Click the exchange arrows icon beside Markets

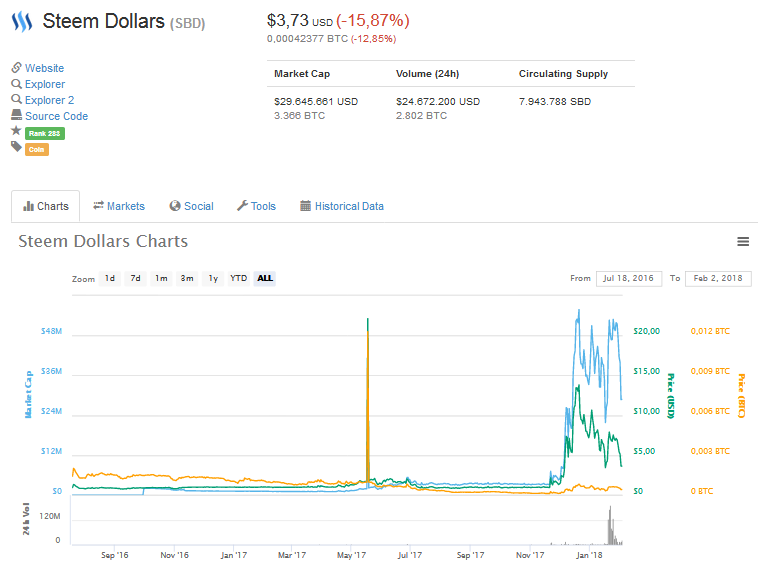tap(98, 205)
